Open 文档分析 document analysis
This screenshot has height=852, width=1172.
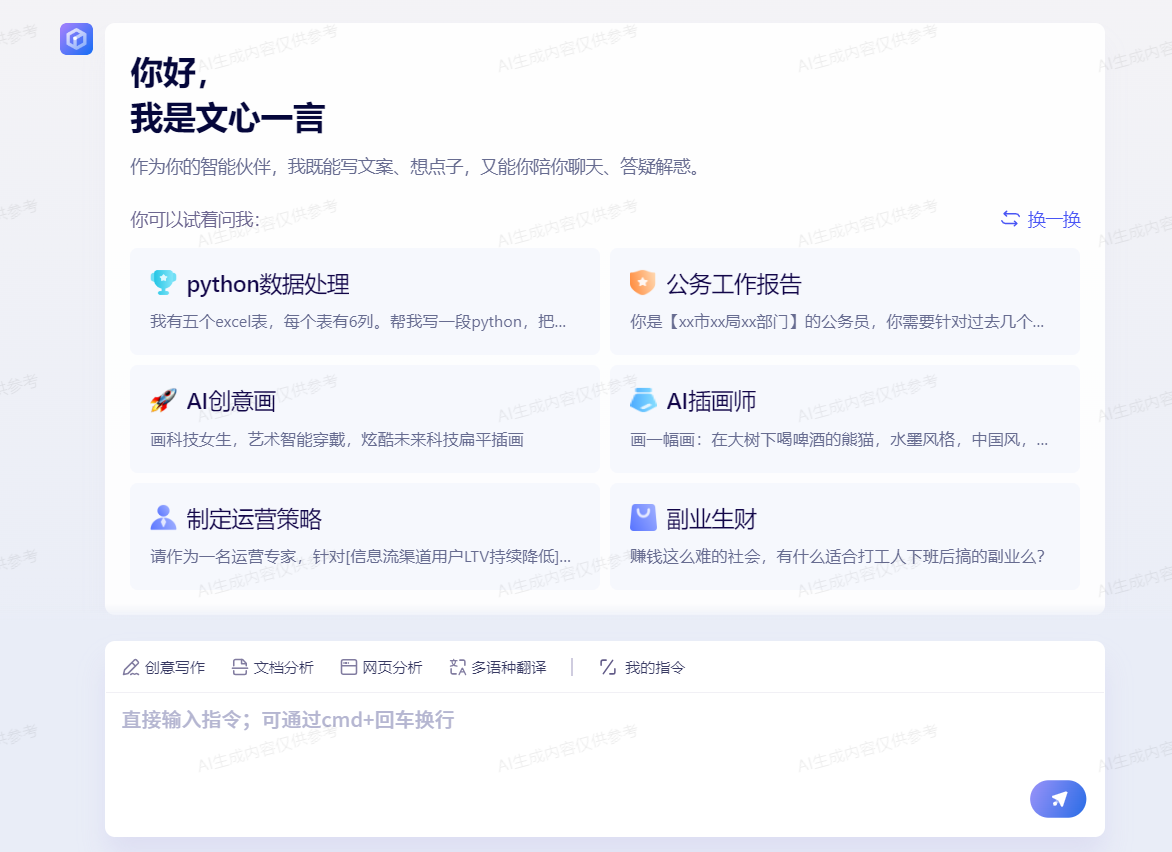point(272,667)
